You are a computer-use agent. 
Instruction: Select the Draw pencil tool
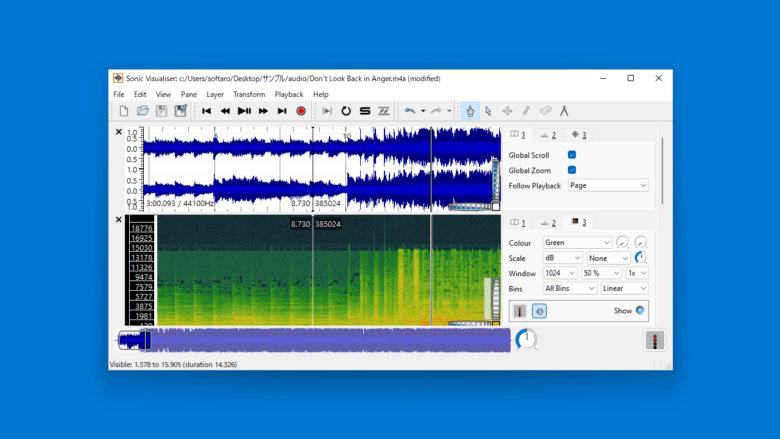click(x=526, y=111)
